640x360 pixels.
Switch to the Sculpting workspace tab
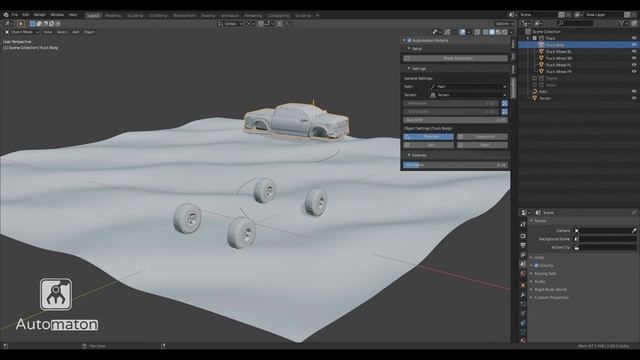pos(135,16)
